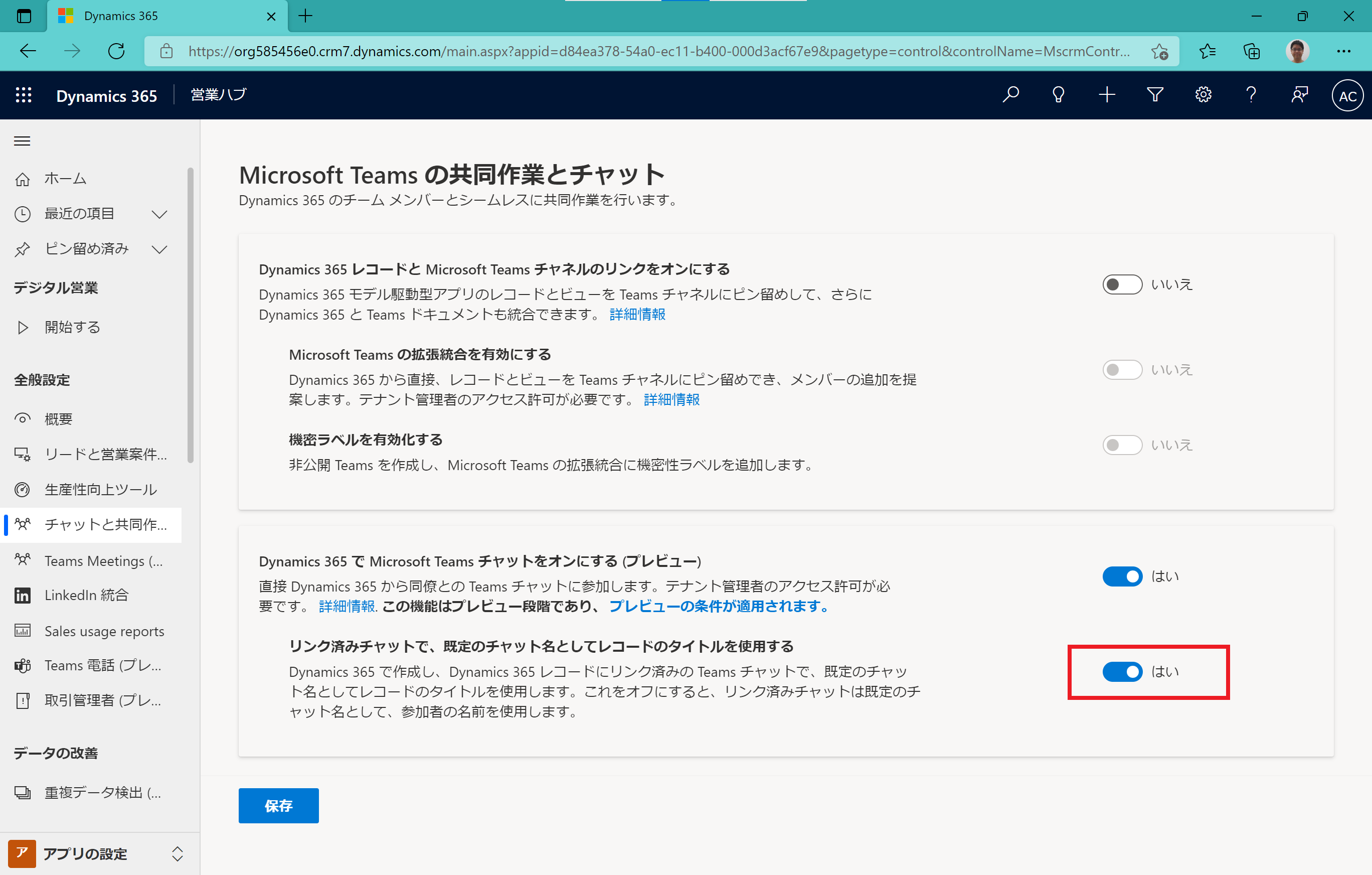Toggle the Teams 拡張統合 switch
This screenshot has width=1372, height=875.
point(1122,370)
